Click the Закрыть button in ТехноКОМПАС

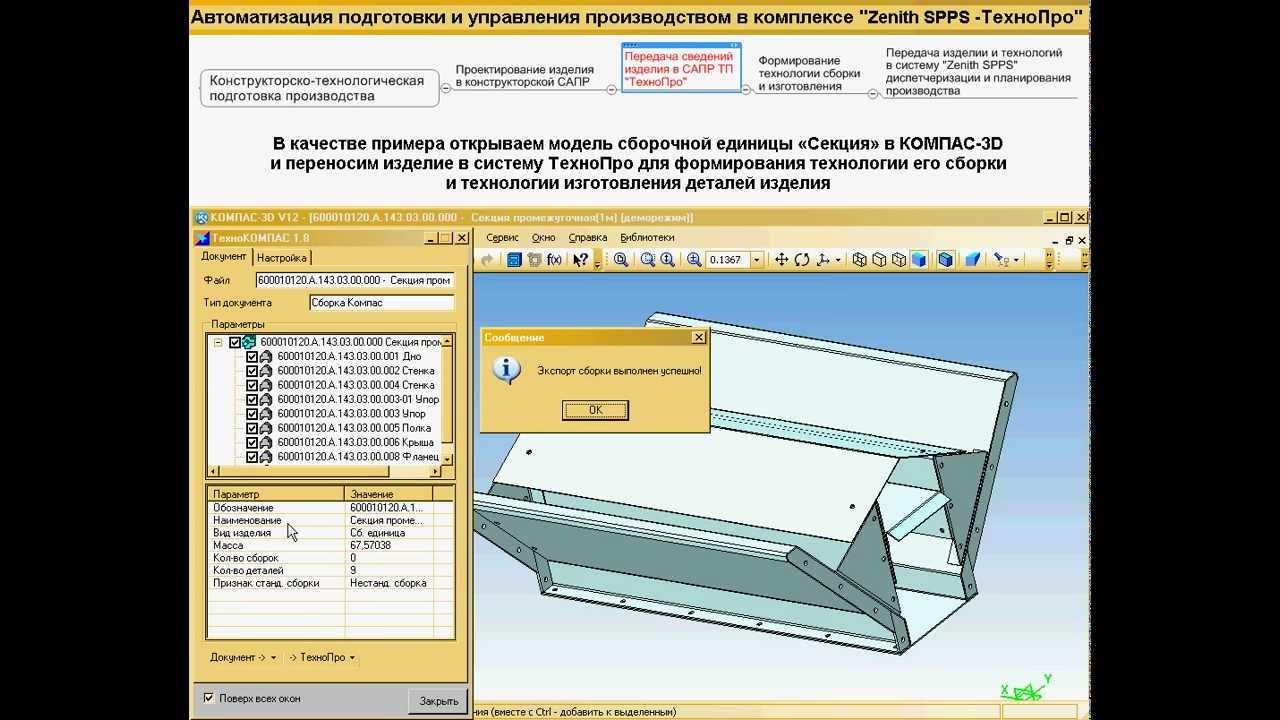439,701
